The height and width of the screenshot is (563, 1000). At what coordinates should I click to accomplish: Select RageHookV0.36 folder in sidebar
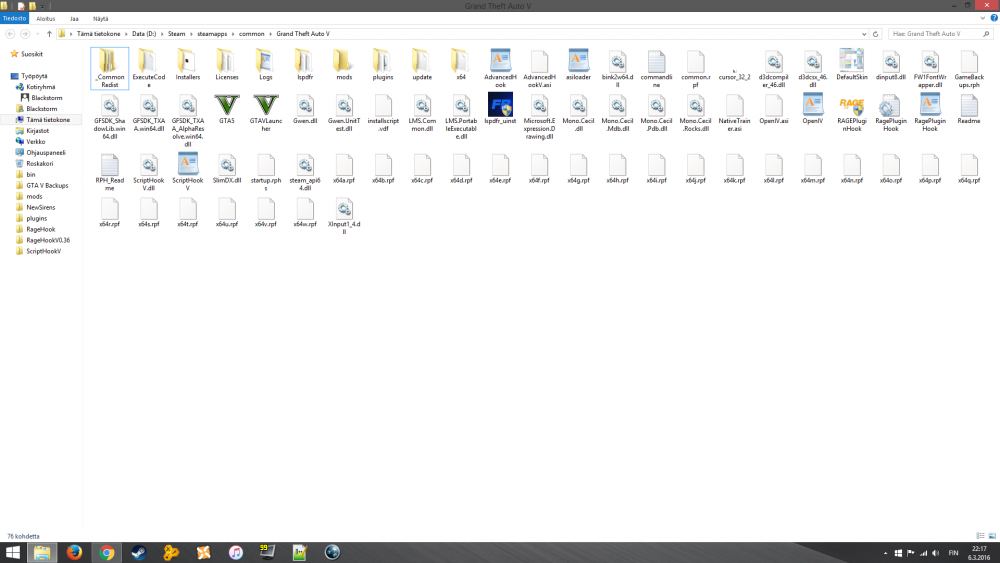48,240
